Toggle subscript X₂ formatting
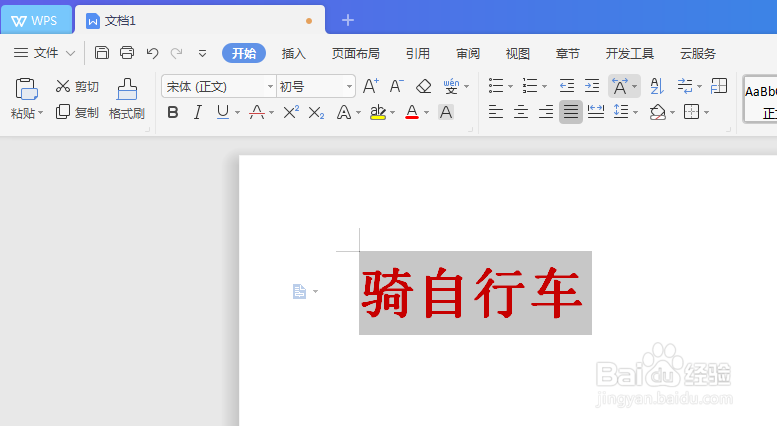The height and width of the screenshot is (426, 777). 316,113
